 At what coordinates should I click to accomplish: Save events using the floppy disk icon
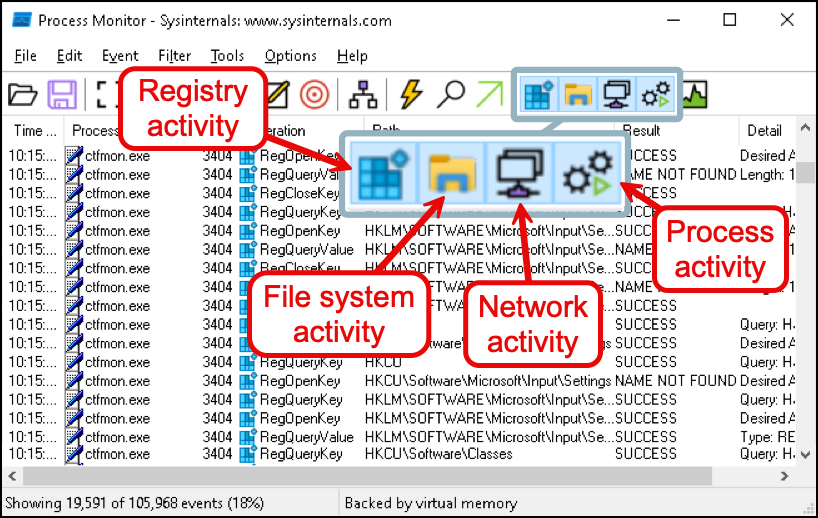62,94
